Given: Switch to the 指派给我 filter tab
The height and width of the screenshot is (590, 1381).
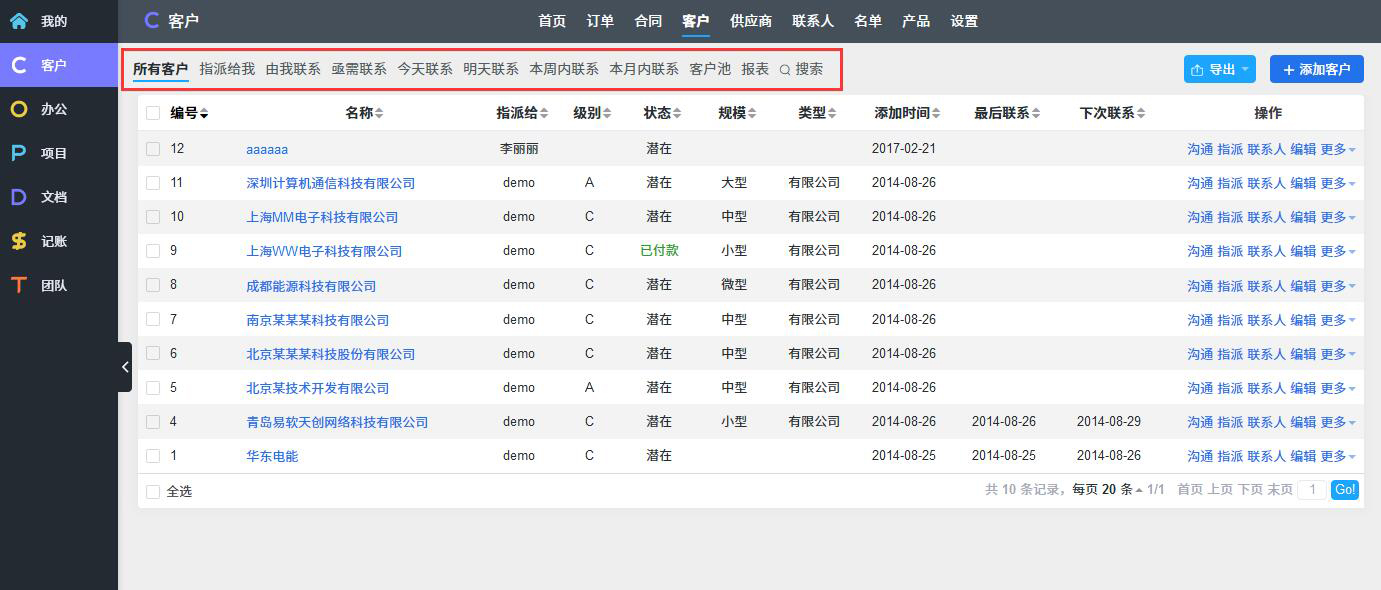Looking at the screenshot, I should tap(227, 69).
